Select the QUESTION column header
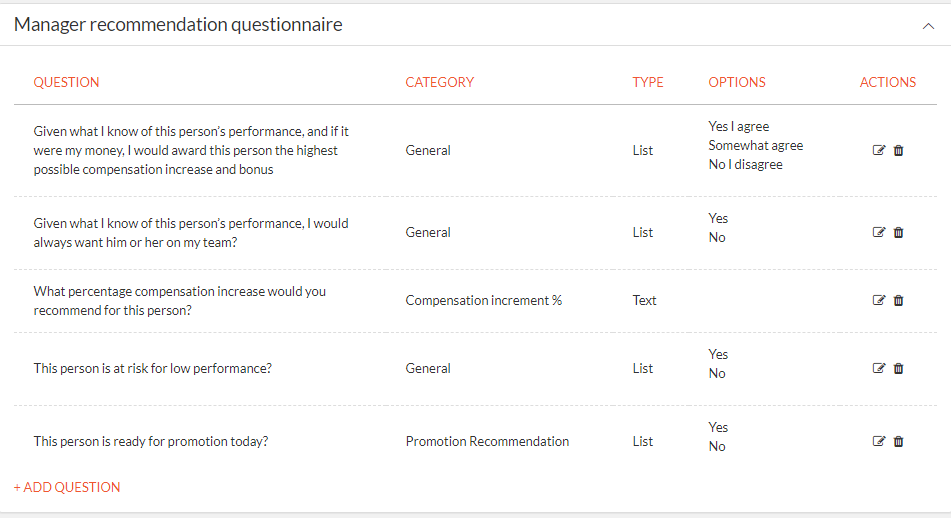 tap(66, 82)
